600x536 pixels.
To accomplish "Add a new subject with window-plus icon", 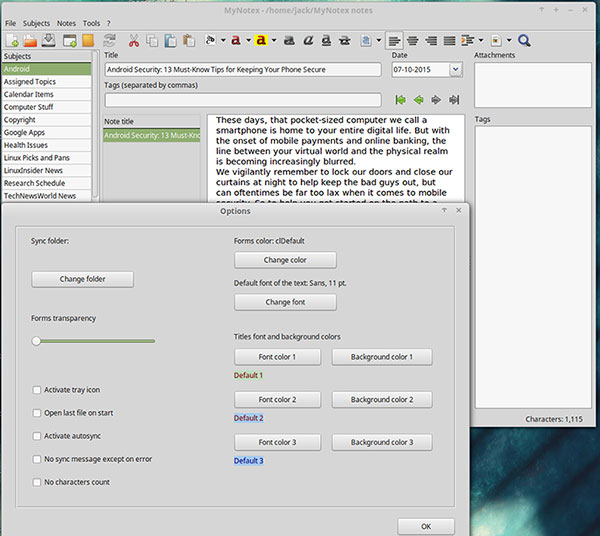I will [x=70, y=40].
